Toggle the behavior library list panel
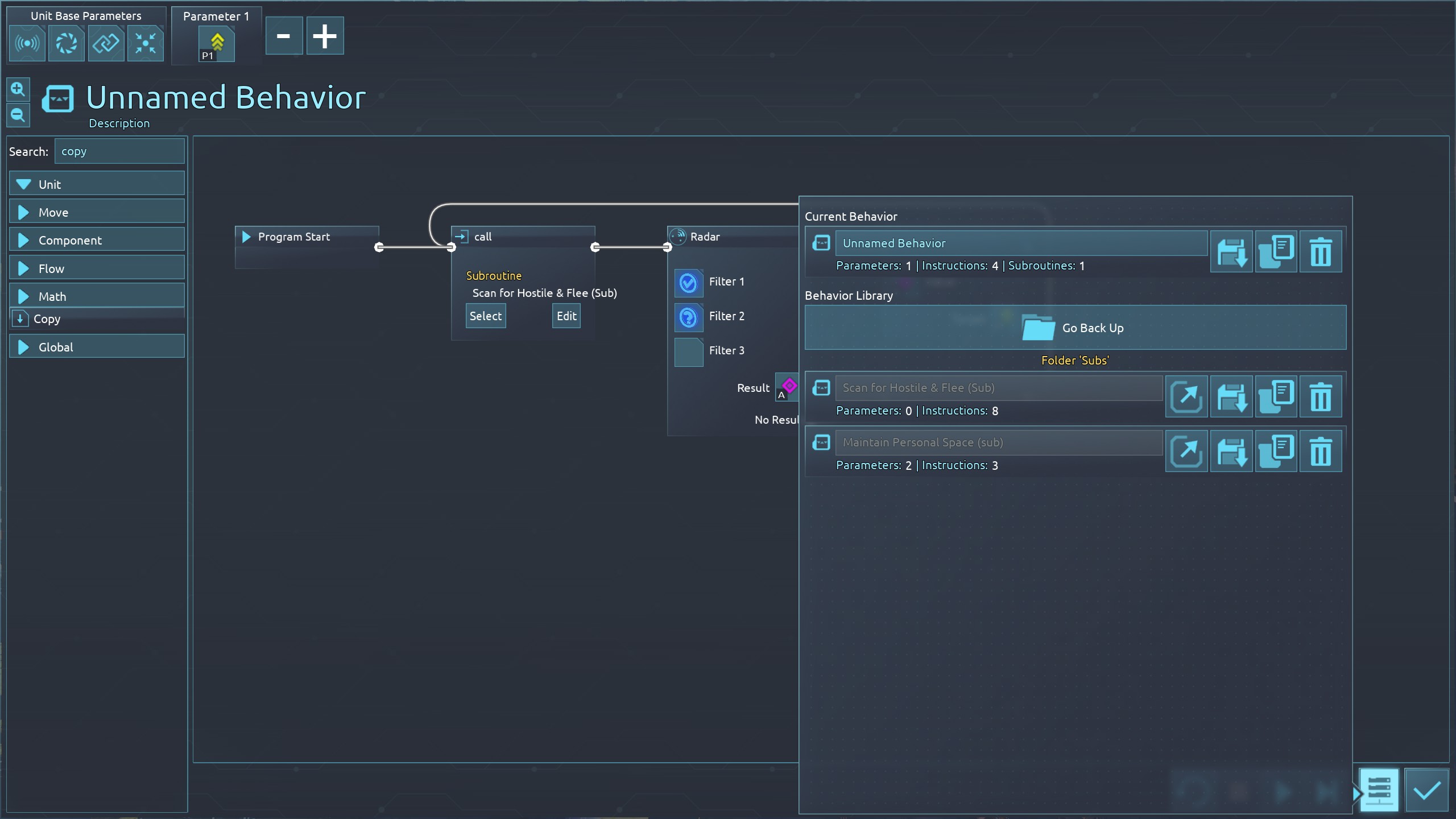 pos(1378,789)
